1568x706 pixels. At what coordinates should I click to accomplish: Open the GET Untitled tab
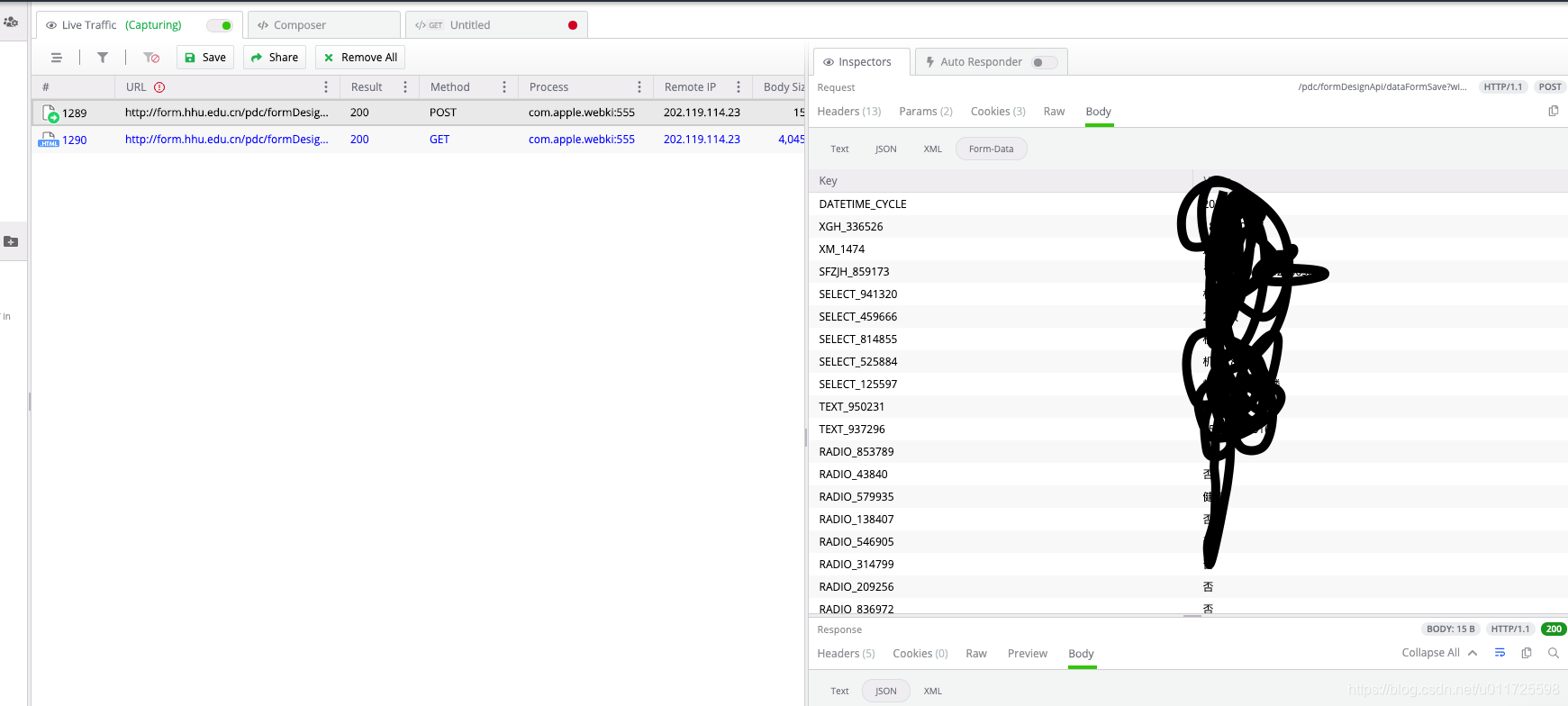coord(496,25)
